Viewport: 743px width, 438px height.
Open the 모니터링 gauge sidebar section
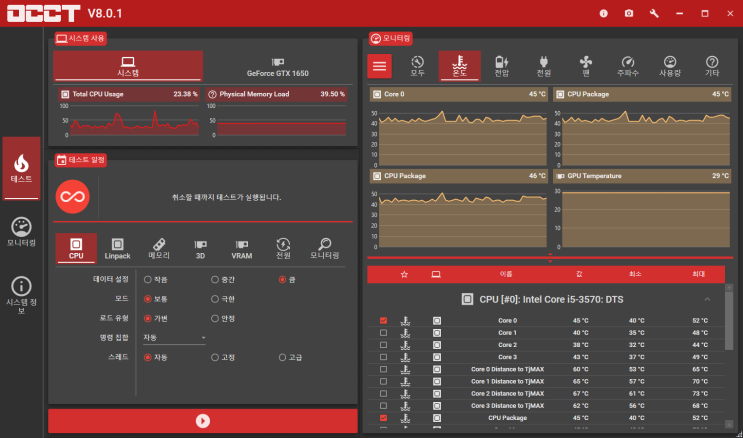point(21,232)
